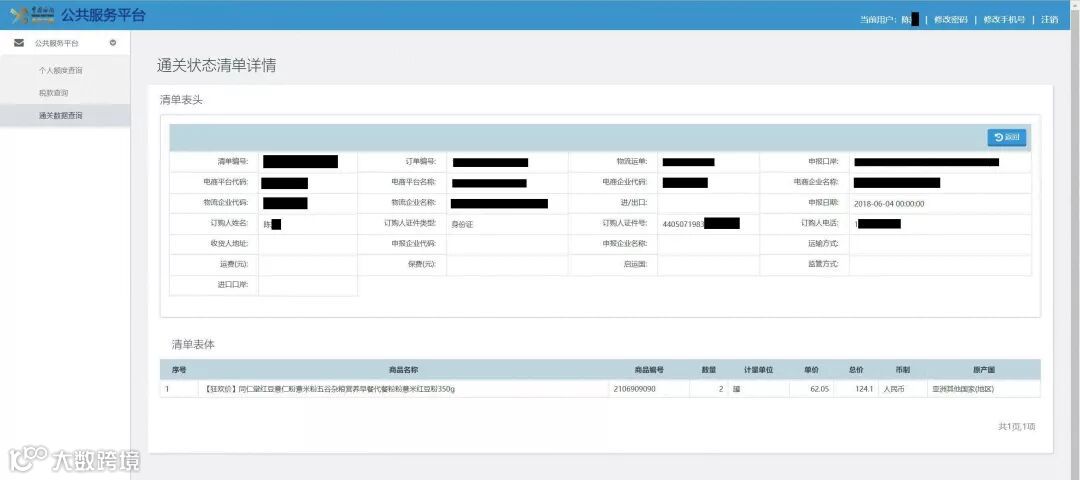The width and height of the screenshot is (1080, 480).
Task: Click the 运费(元) field label
Action: click(x=234, y=264)
